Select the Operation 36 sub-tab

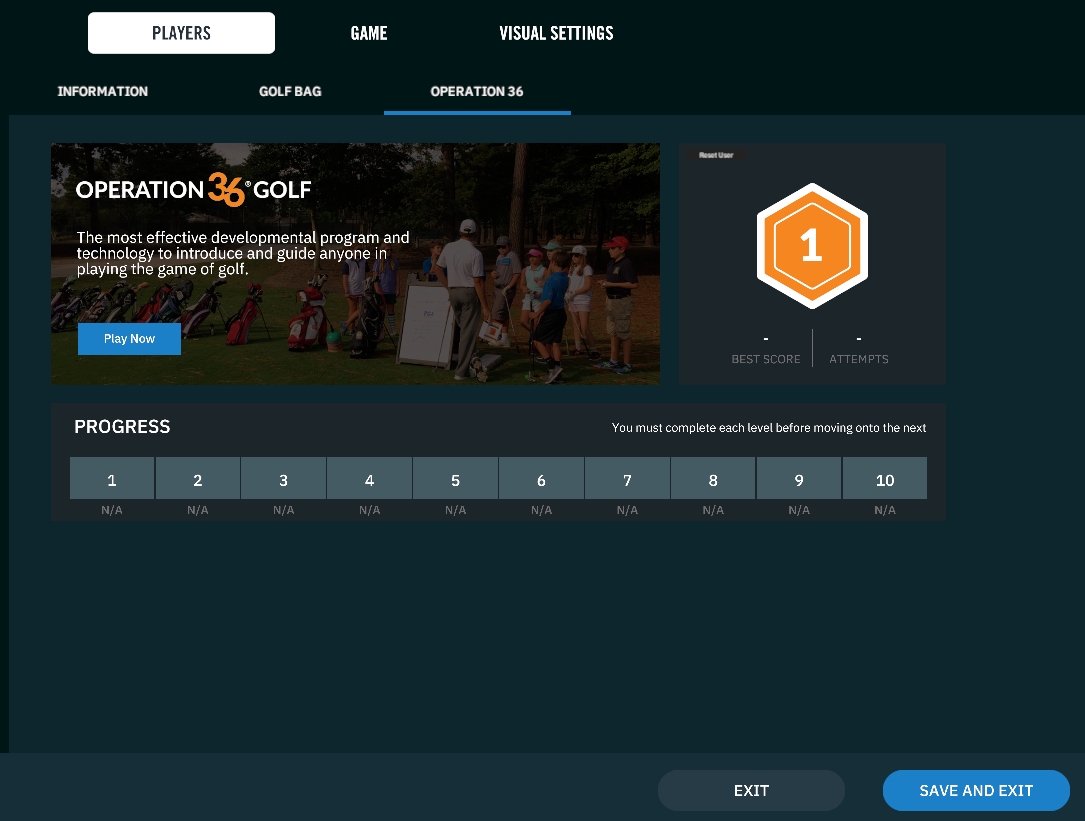(477, 91)
